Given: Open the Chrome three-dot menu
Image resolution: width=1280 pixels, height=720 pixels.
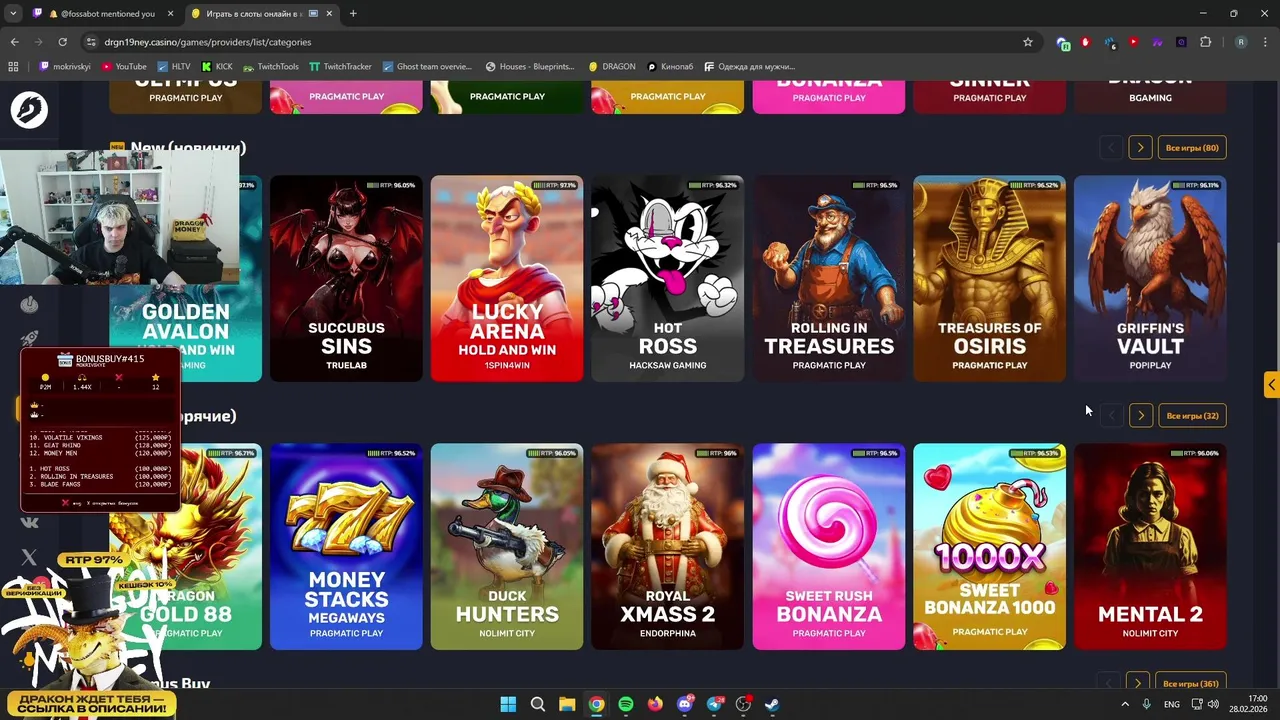Looking at the screenshot, I should click(x=1265, y=42).
